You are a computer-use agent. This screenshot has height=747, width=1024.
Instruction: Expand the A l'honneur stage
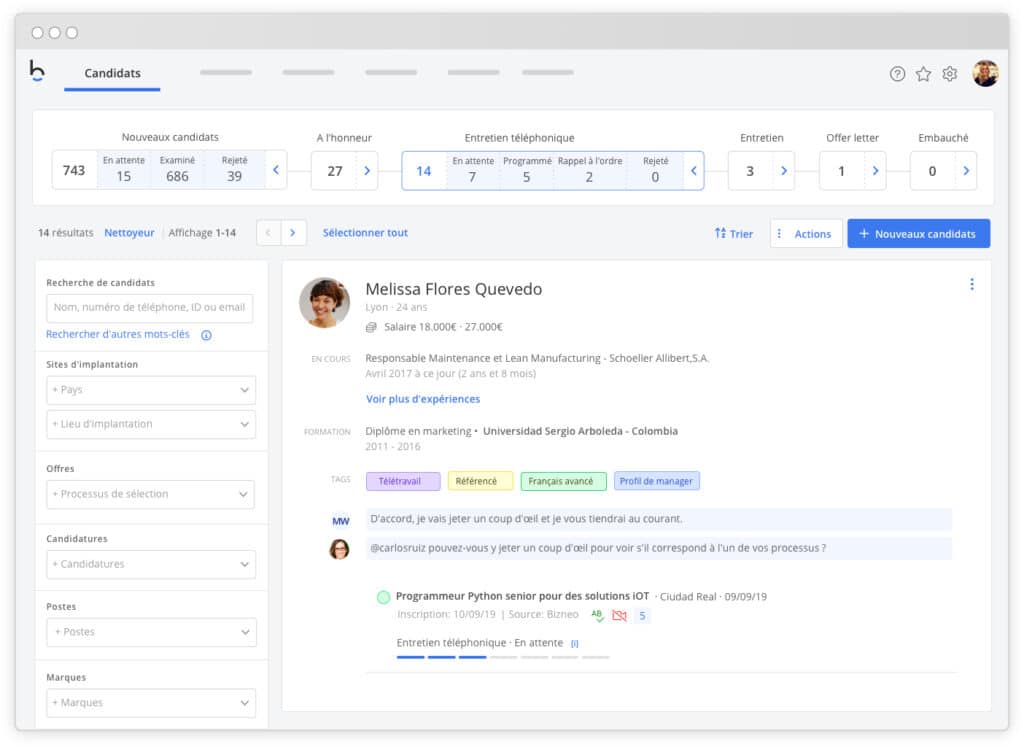coord(367,170)
